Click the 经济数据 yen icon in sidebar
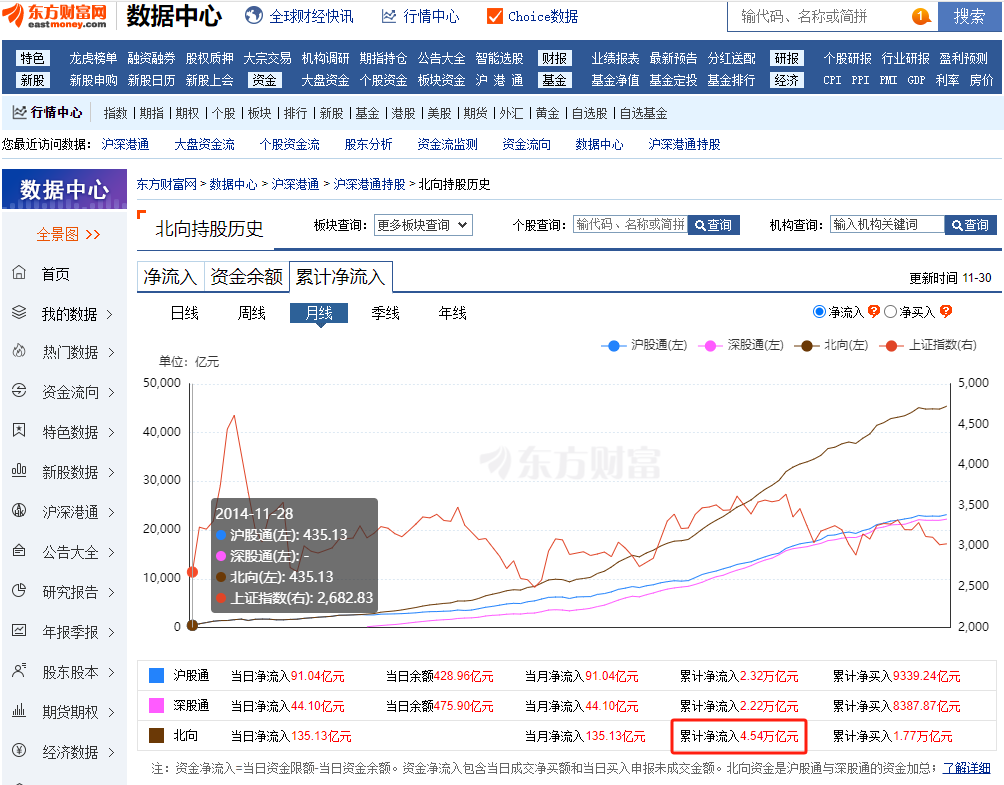Viewport: 1004px width, 785px height. [19, 751]
